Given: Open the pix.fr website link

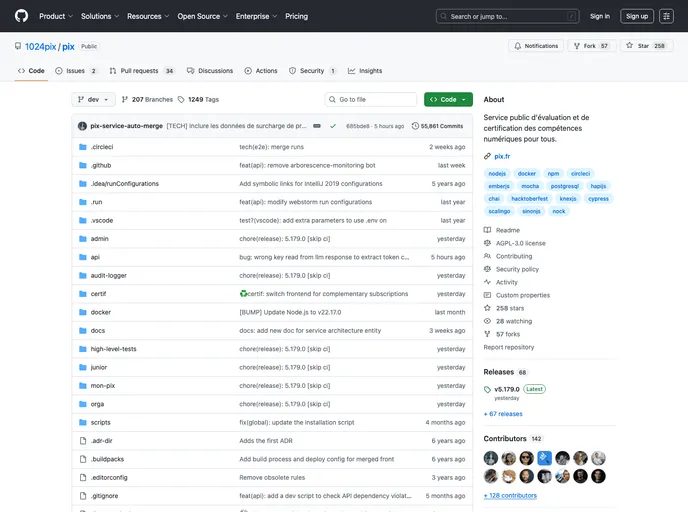Looking at the screenshot, I should [x=502, y=156].
